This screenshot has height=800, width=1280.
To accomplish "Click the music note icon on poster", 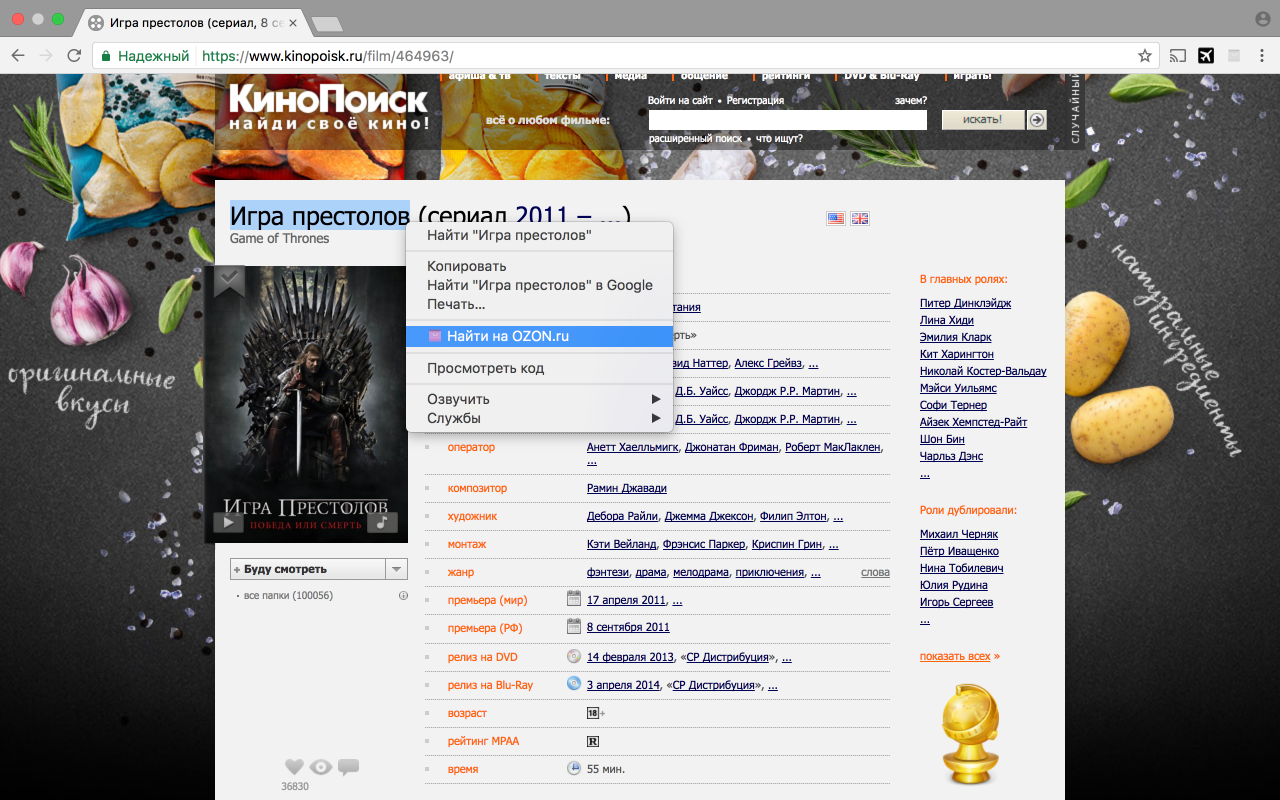I will [382, 522].
